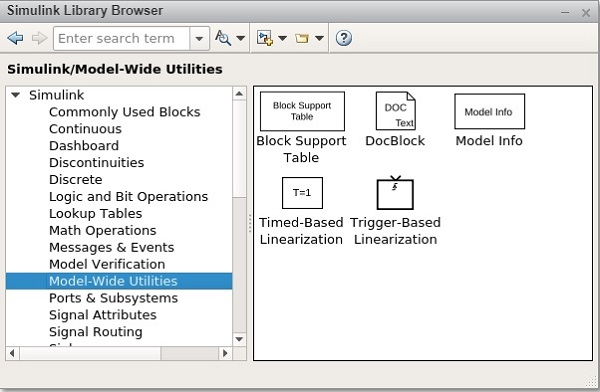This screenshot has height=392, width=600.
Task: Click the 'Model Info' label below the block
Action: [x=489, y=141]
